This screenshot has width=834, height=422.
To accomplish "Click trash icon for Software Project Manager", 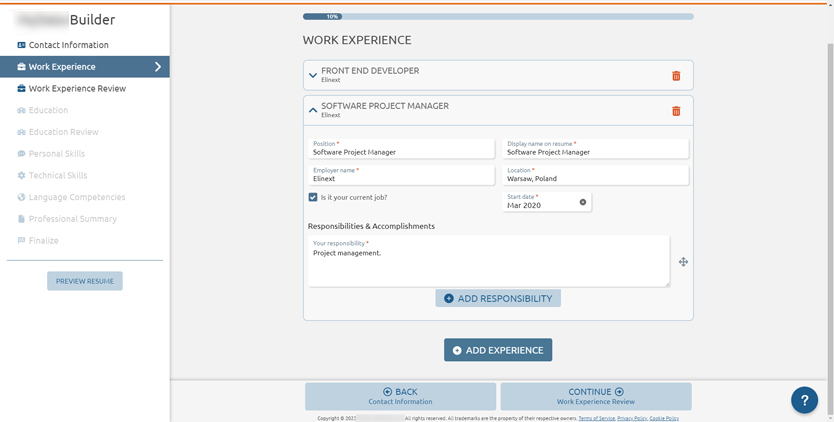I will (x=676, y=111).
